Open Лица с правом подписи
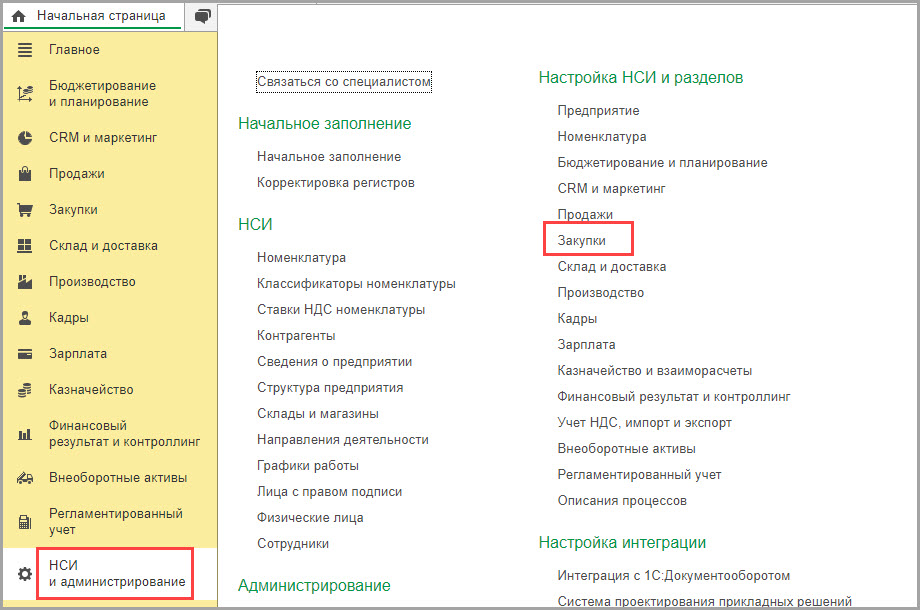 [x=330, y=492]
